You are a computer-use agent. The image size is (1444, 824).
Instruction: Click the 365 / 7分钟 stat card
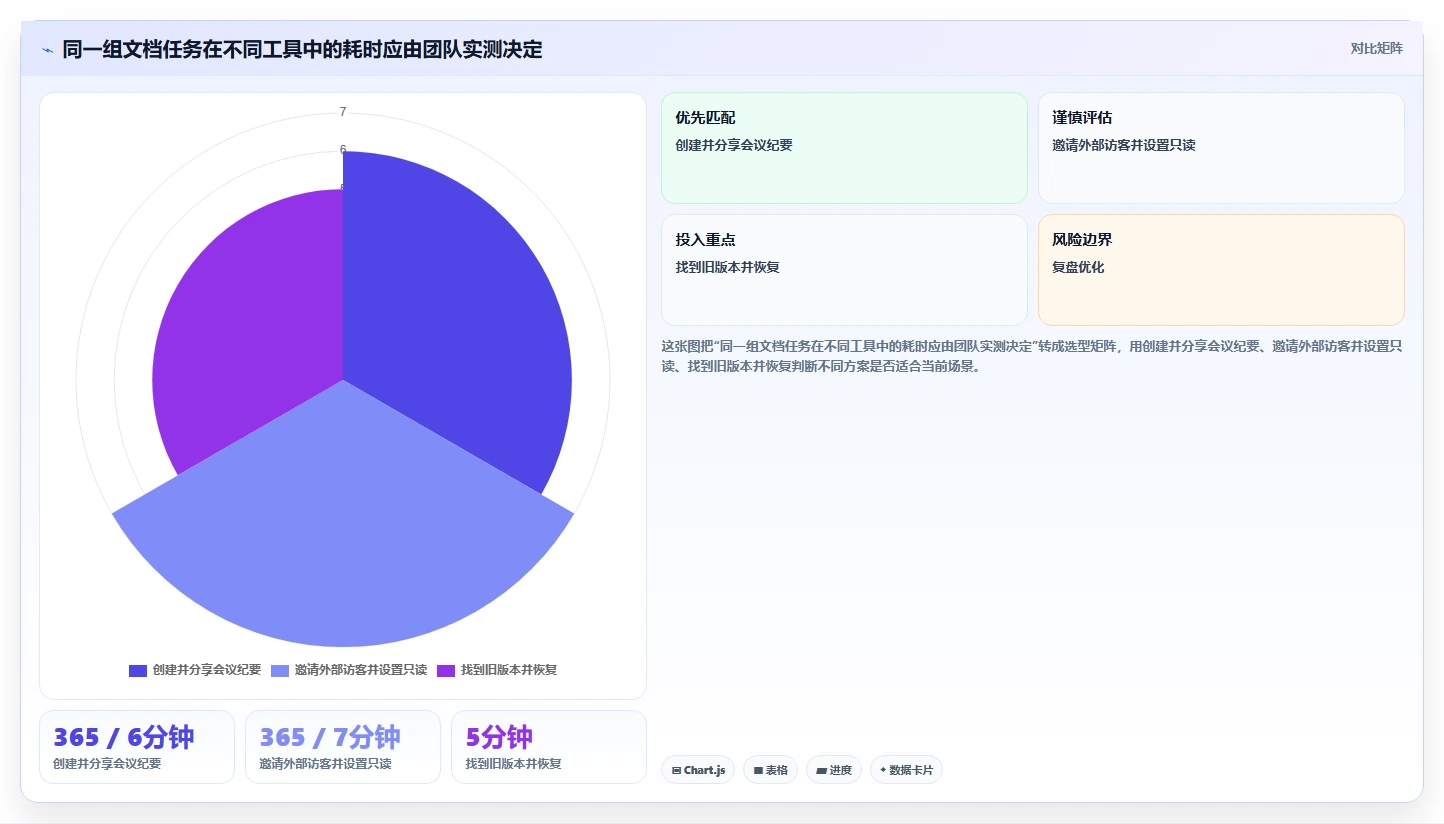click(343, 747)
